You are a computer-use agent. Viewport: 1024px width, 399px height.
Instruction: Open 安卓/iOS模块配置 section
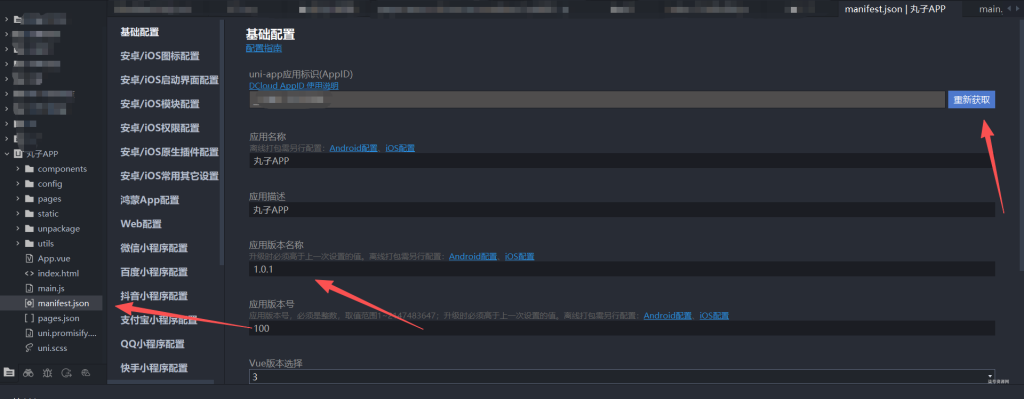(160, 104)
